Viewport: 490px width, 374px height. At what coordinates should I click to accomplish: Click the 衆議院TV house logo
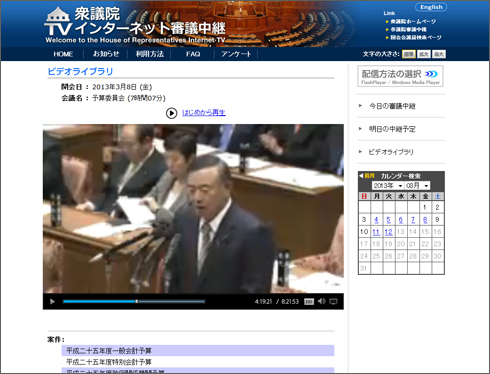tap(58, 22)
